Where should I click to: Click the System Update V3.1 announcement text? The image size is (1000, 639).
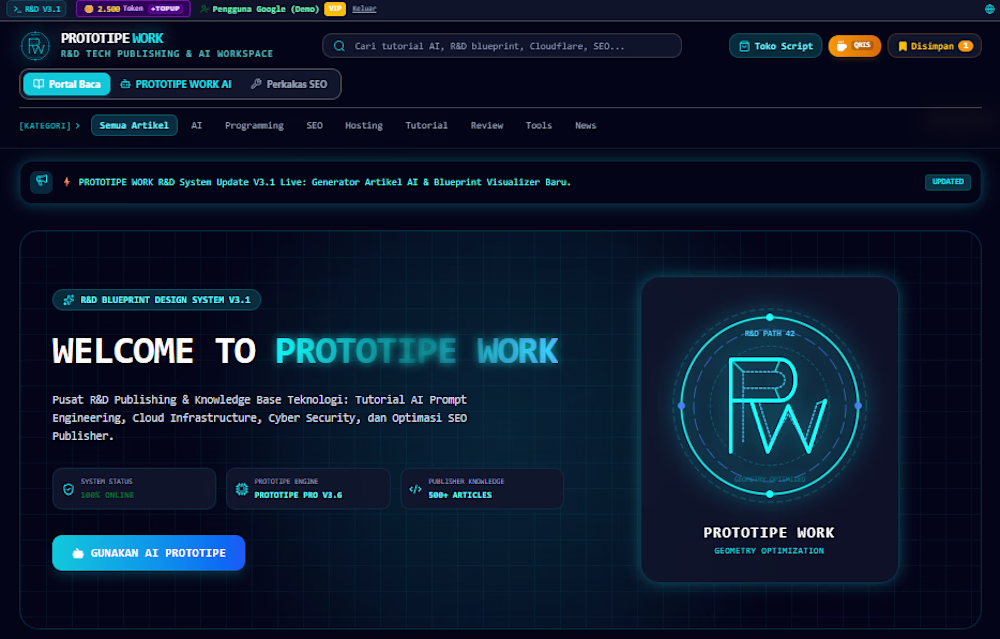(325, 182)
